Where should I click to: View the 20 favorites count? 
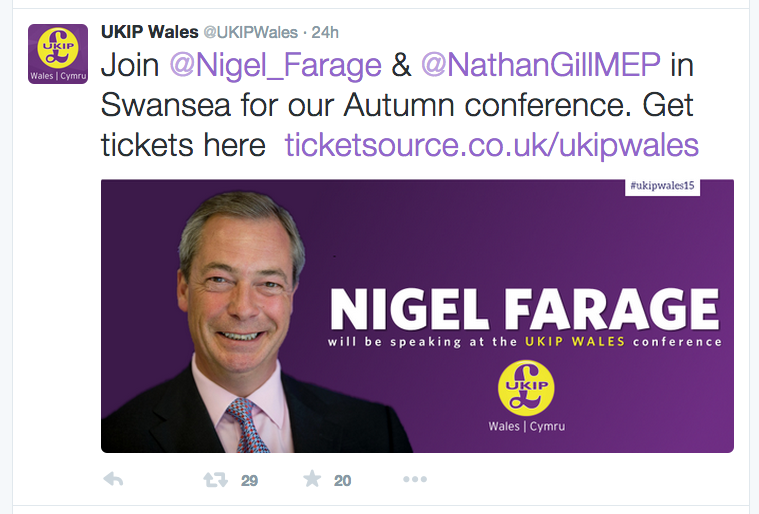[342, 481]
